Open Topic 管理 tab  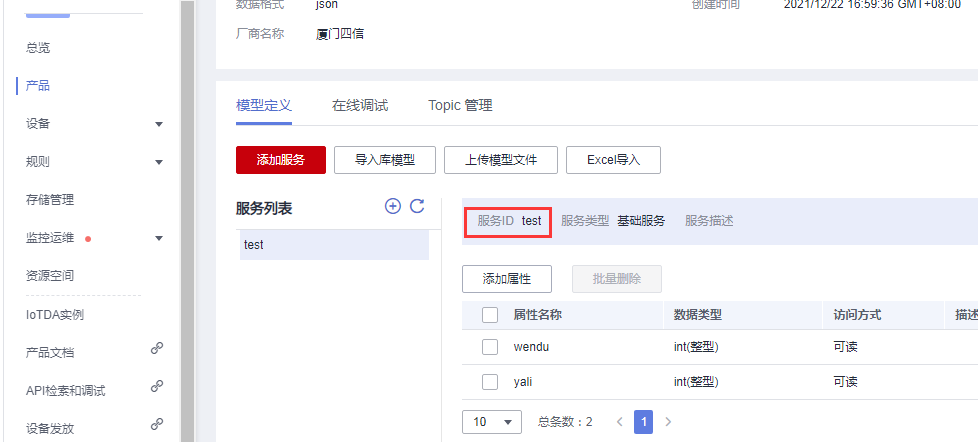[x=460, y=105]
